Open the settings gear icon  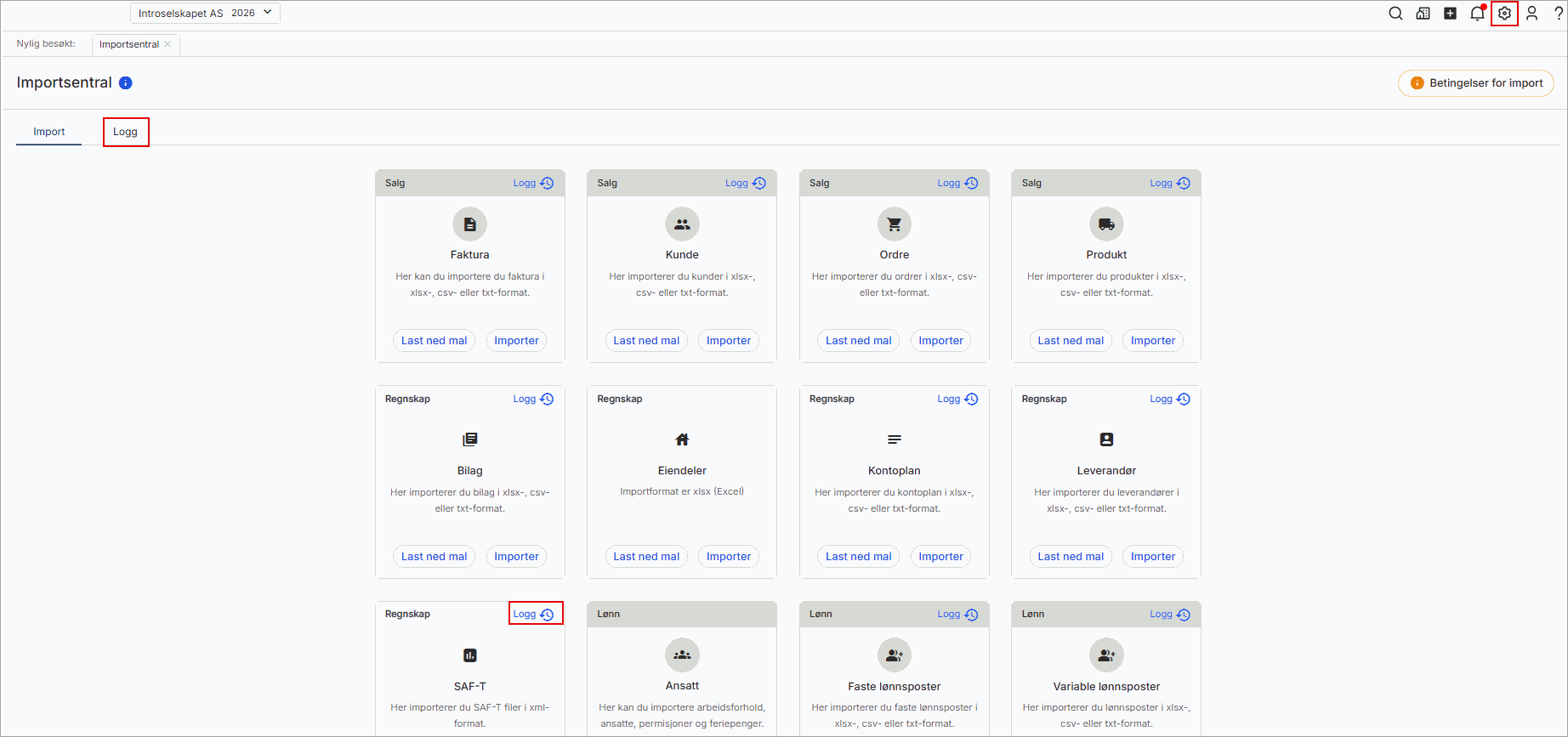[1504, 14]
